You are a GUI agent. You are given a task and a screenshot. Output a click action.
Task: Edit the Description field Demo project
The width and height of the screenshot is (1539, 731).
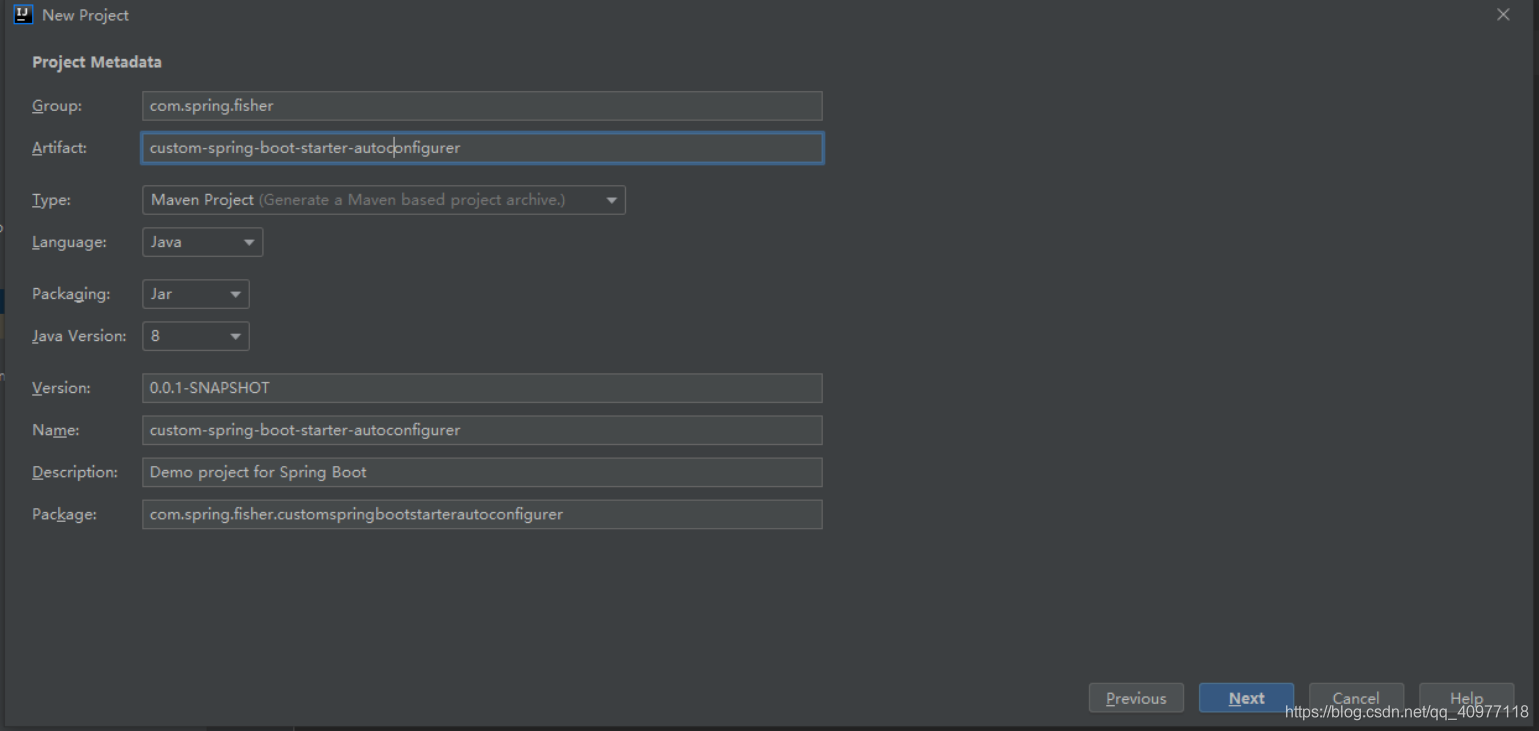[482, 472]
